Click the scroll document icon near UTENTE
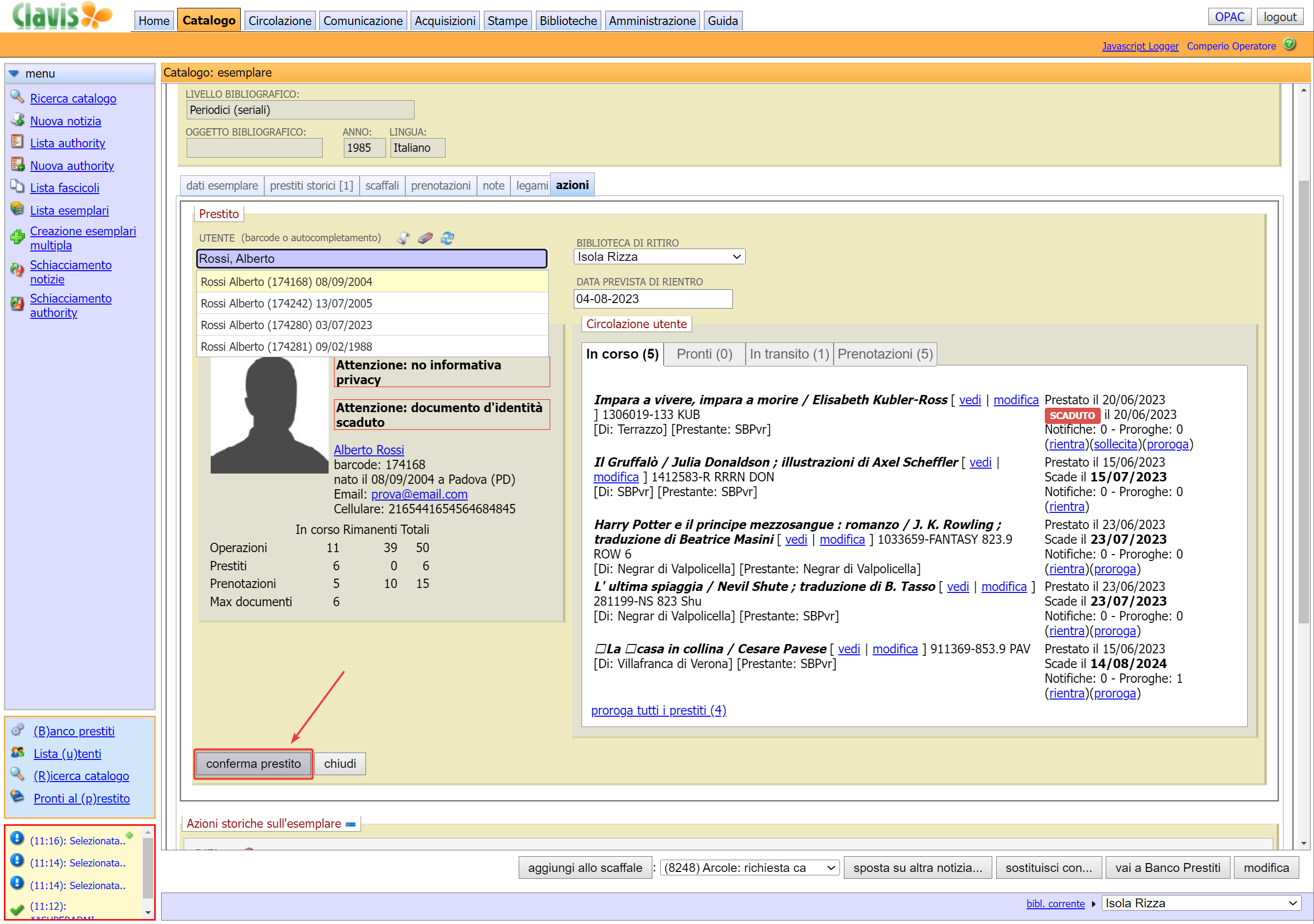This screenshot has height=924, width=1314. click(403, 238)
